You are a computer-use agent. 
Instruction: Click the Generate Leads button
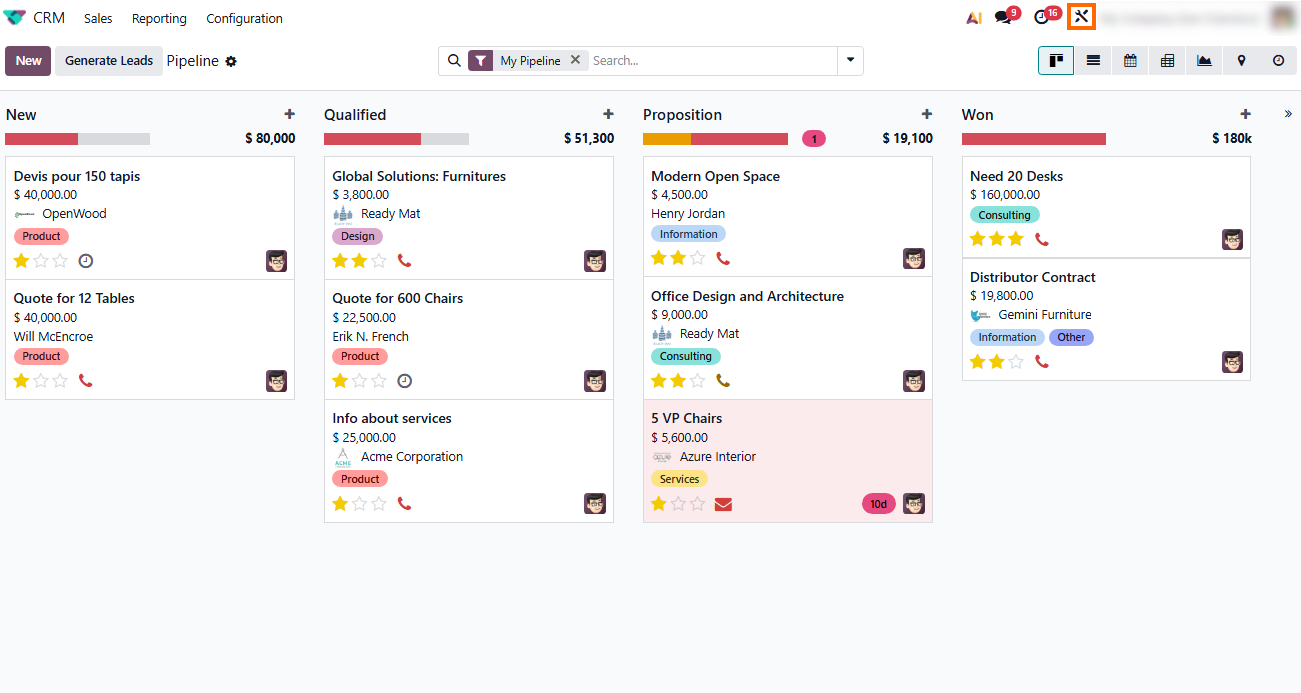point(109,61)
